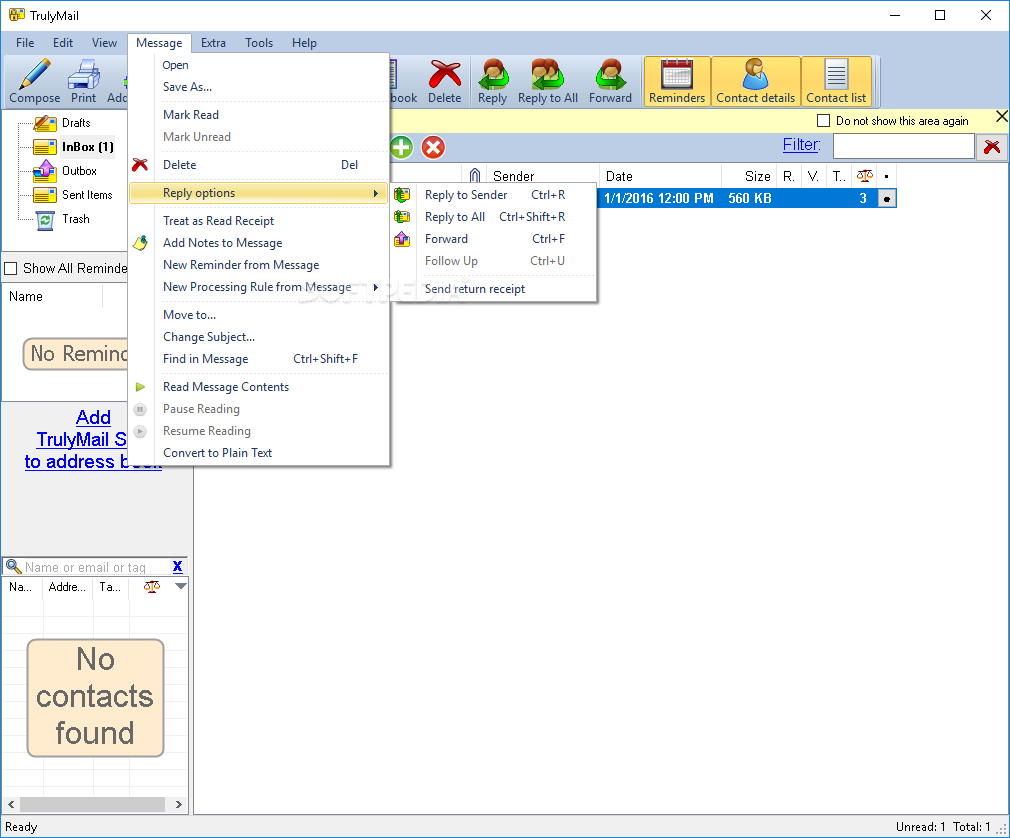This screenshot has width=1010, height=838.
Task: Open the Help menu
Action: 304,43
